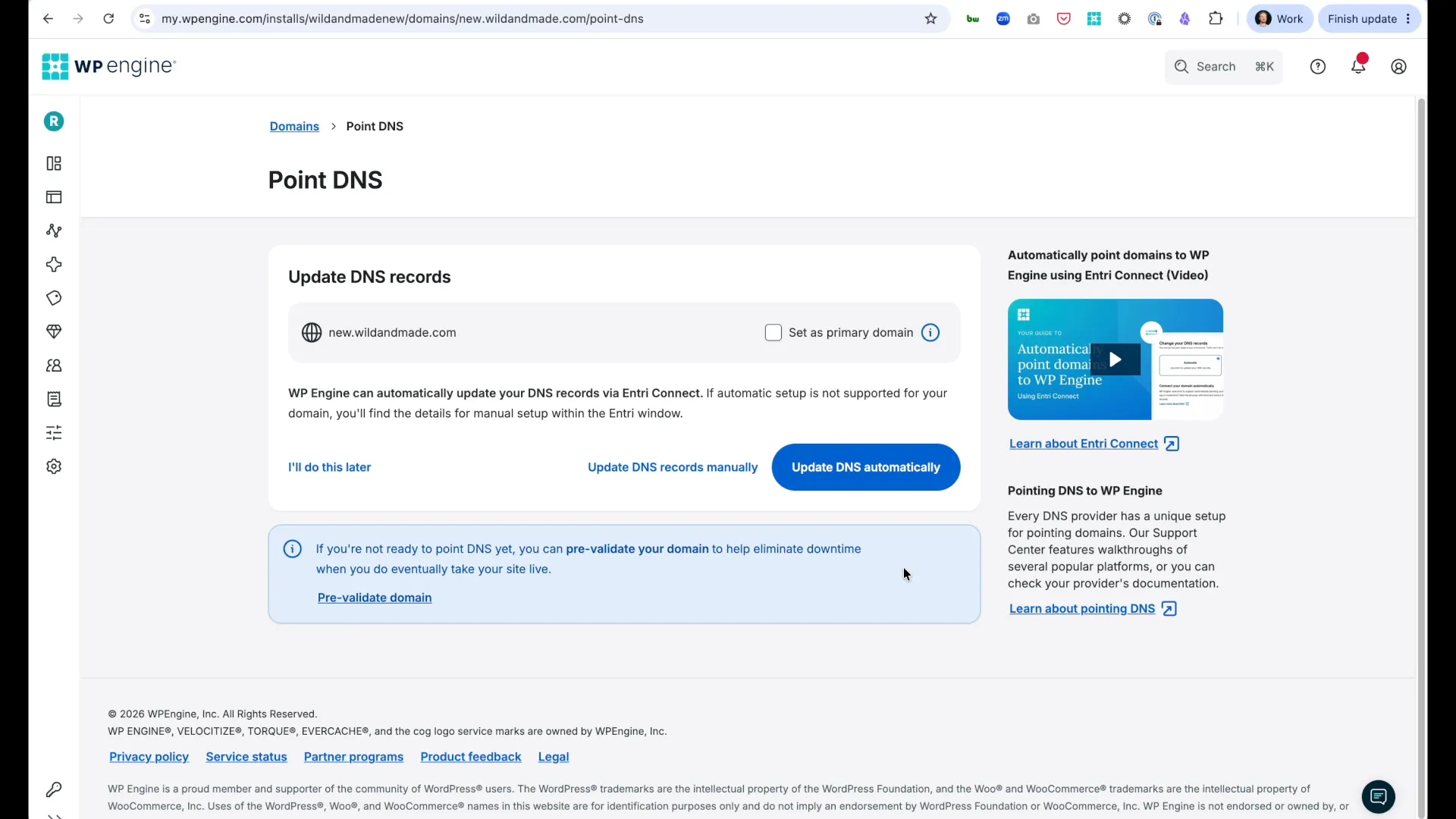Click the Pocket extension icon
Viewport: 1456px width, 819px height.
(1064, 19)
